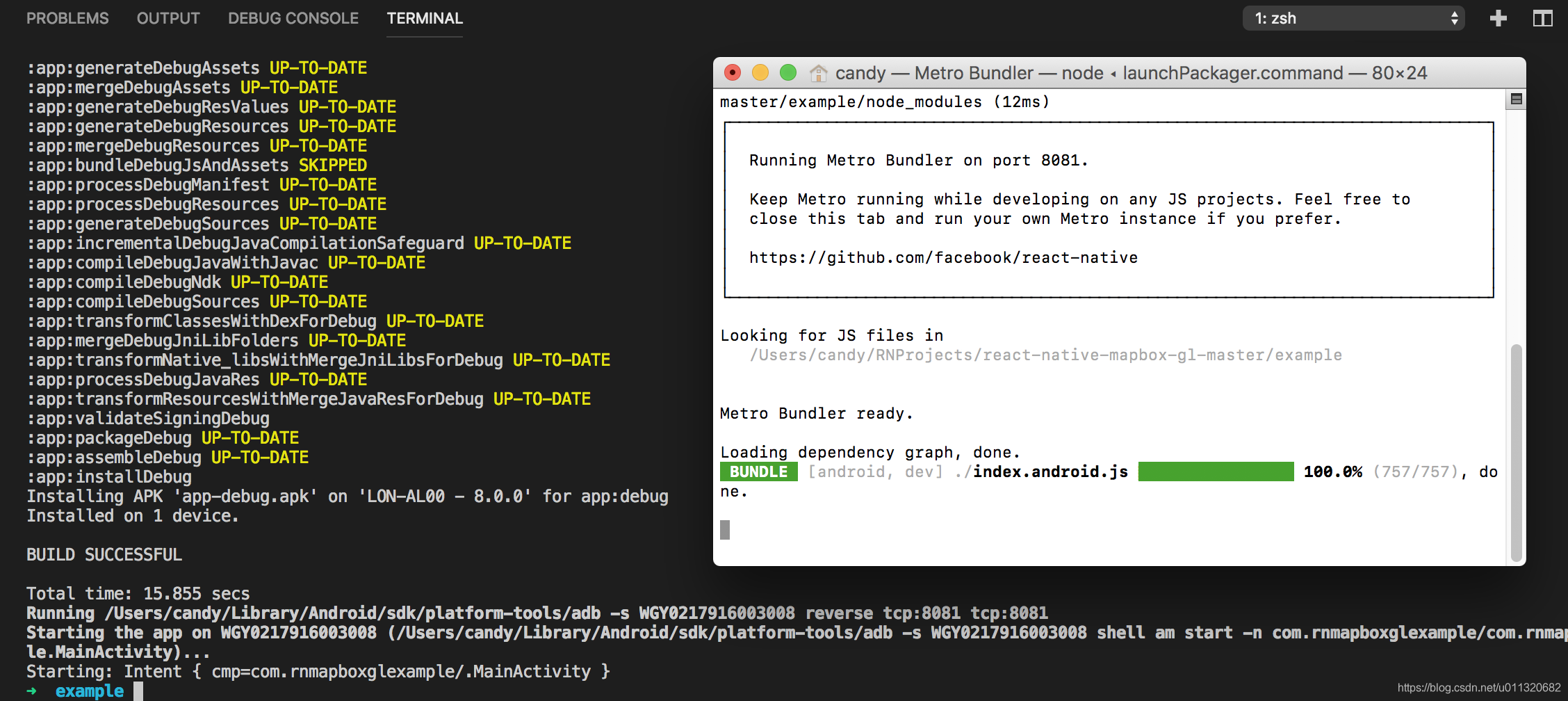Click the ':app:generateDebugAssets UP-TO-DATE' line
This screenshot has height=701, width=1568.
click(x=197, y=68)
